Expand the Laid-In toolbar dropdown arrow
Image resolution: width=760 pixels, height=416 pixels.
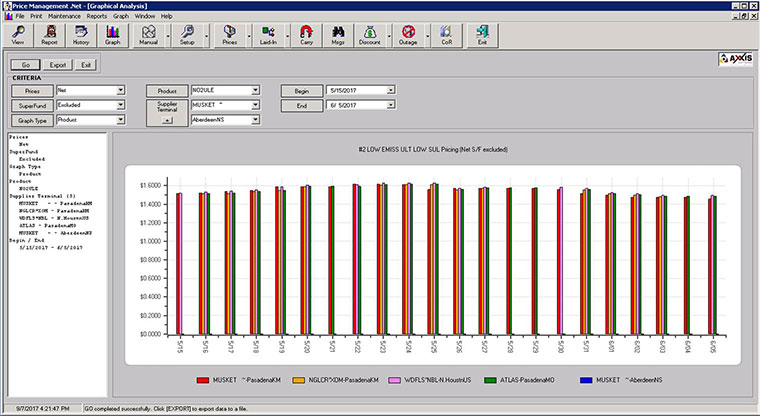coord(287,36)
